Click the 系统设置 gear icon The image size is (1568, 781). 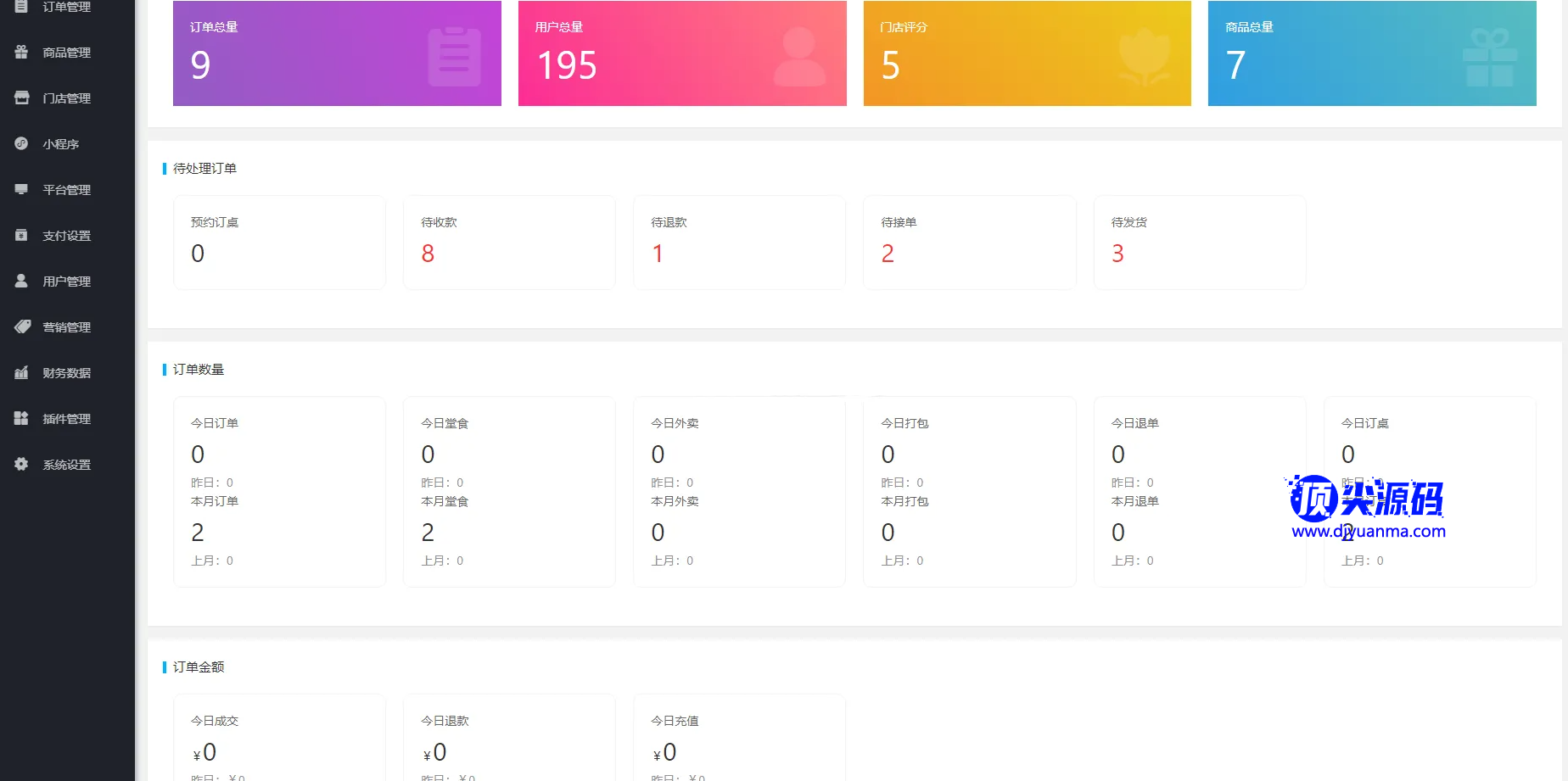(x=22, y=465)
